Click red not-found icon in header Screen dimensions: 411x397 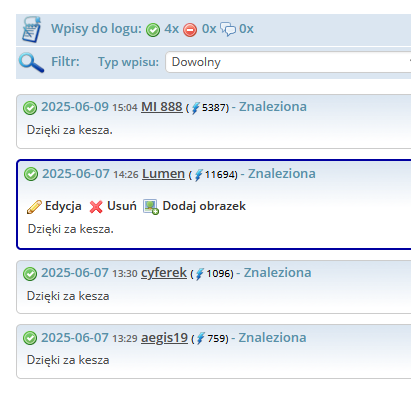tap(190, 30)
